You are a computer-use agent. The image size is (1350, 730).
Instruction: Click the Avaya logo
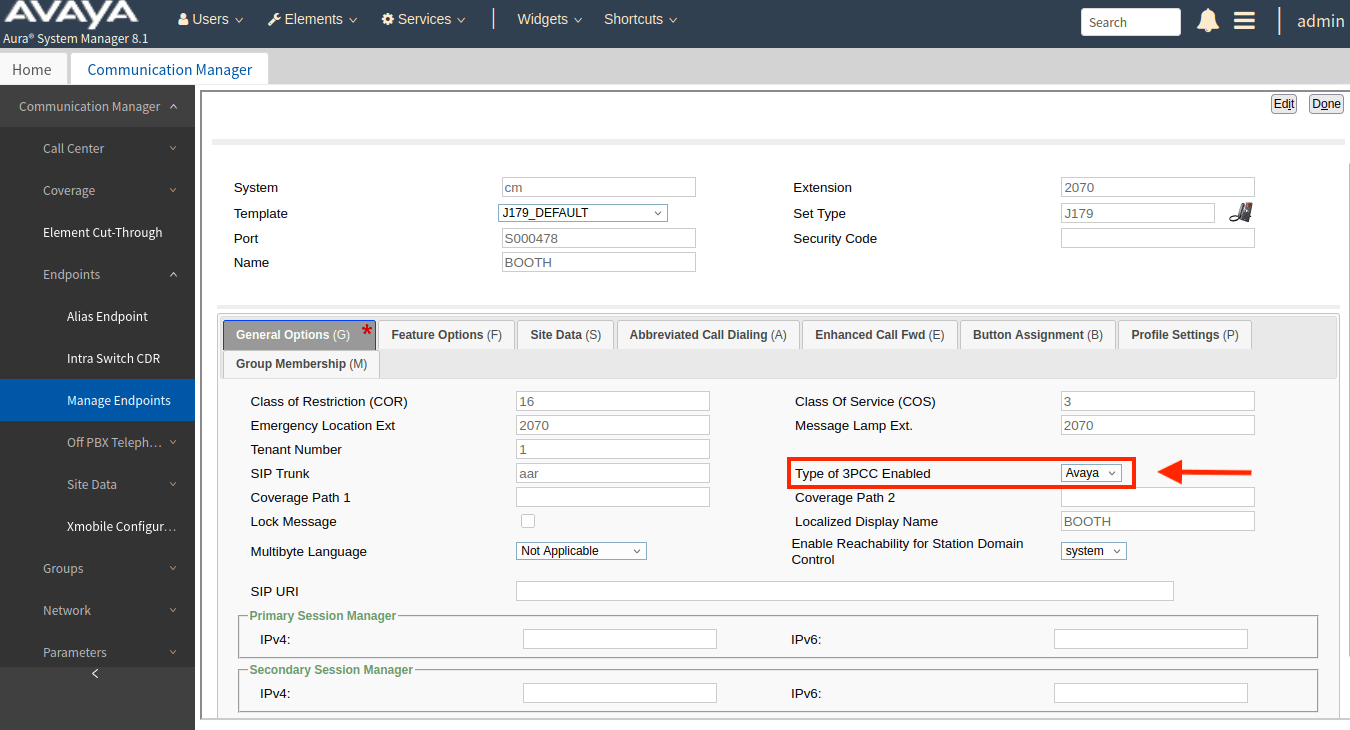pos(70,14)
